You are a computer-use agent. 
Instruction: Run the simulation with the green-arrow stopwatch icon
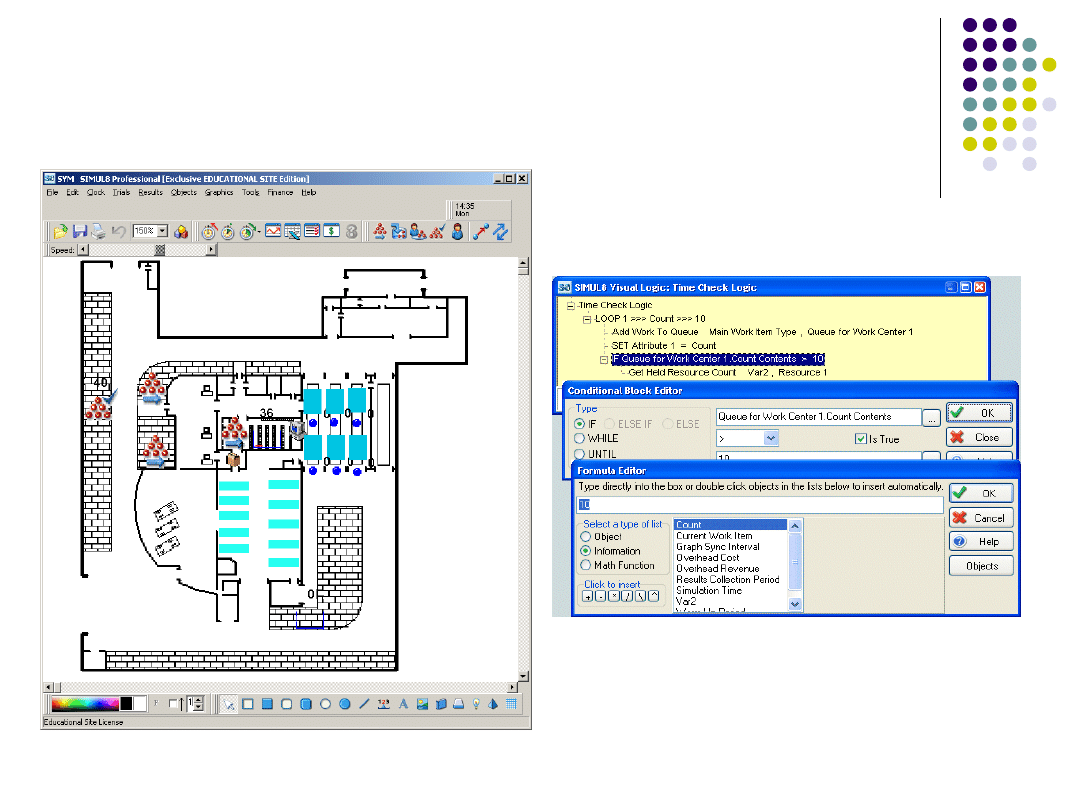point(247,231)
